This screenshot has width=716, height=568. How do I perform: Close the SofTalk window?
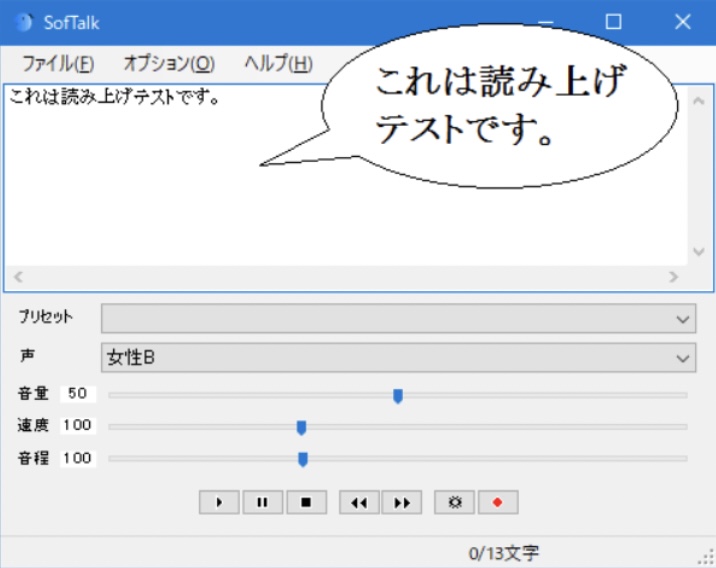point(683,21)
